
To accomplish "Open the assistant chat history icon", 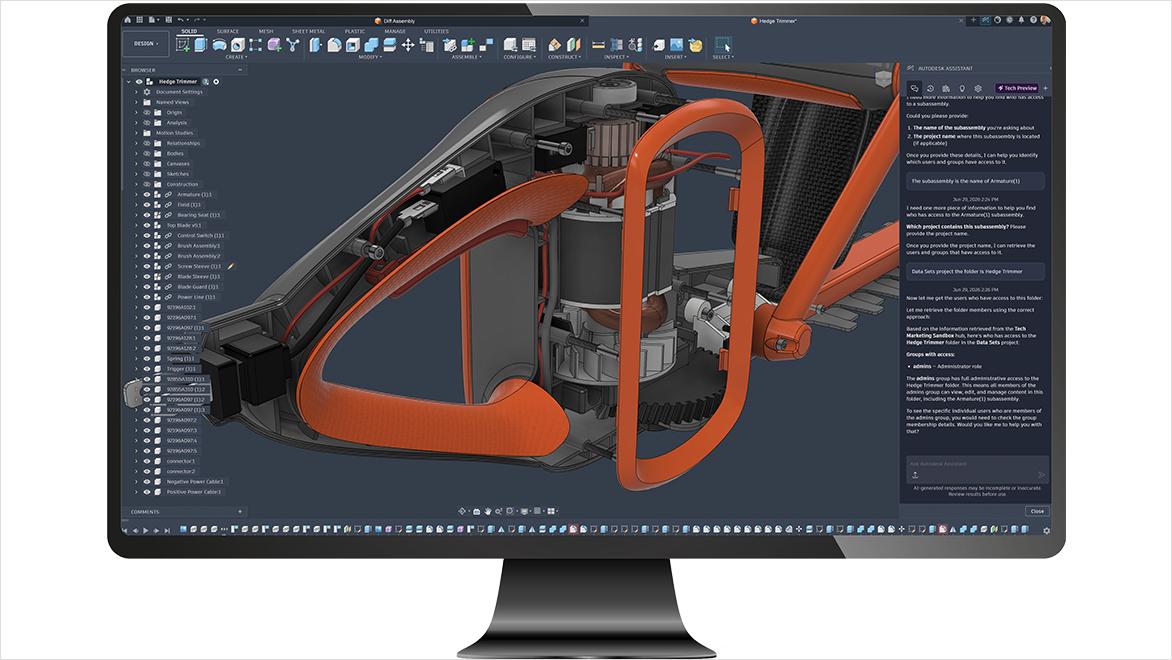I will click(931, 88).
